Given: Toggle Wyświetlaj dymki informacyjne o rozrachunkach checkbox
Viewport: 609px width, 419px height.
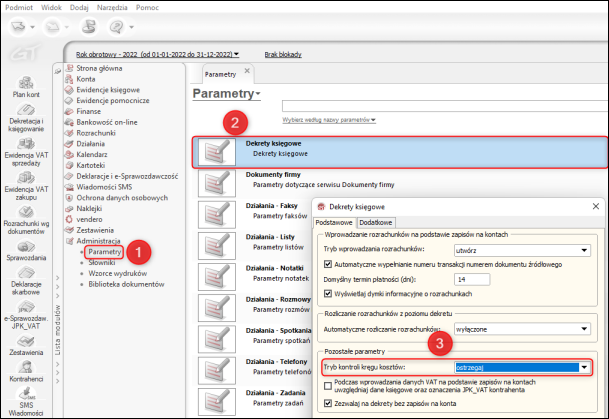Looking at the screenshot, I should [x=328, y=294].
